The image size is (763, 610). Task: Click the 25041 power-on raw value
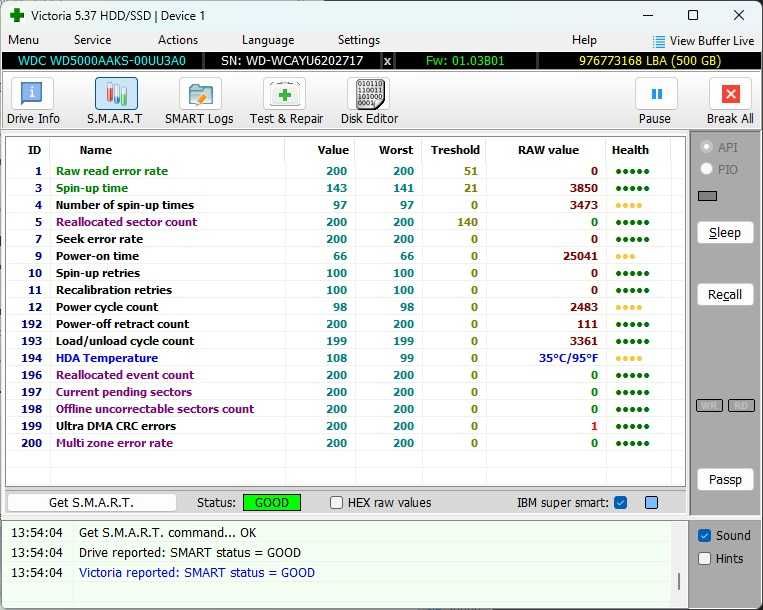pyautogui.click(x=580, y=256)
